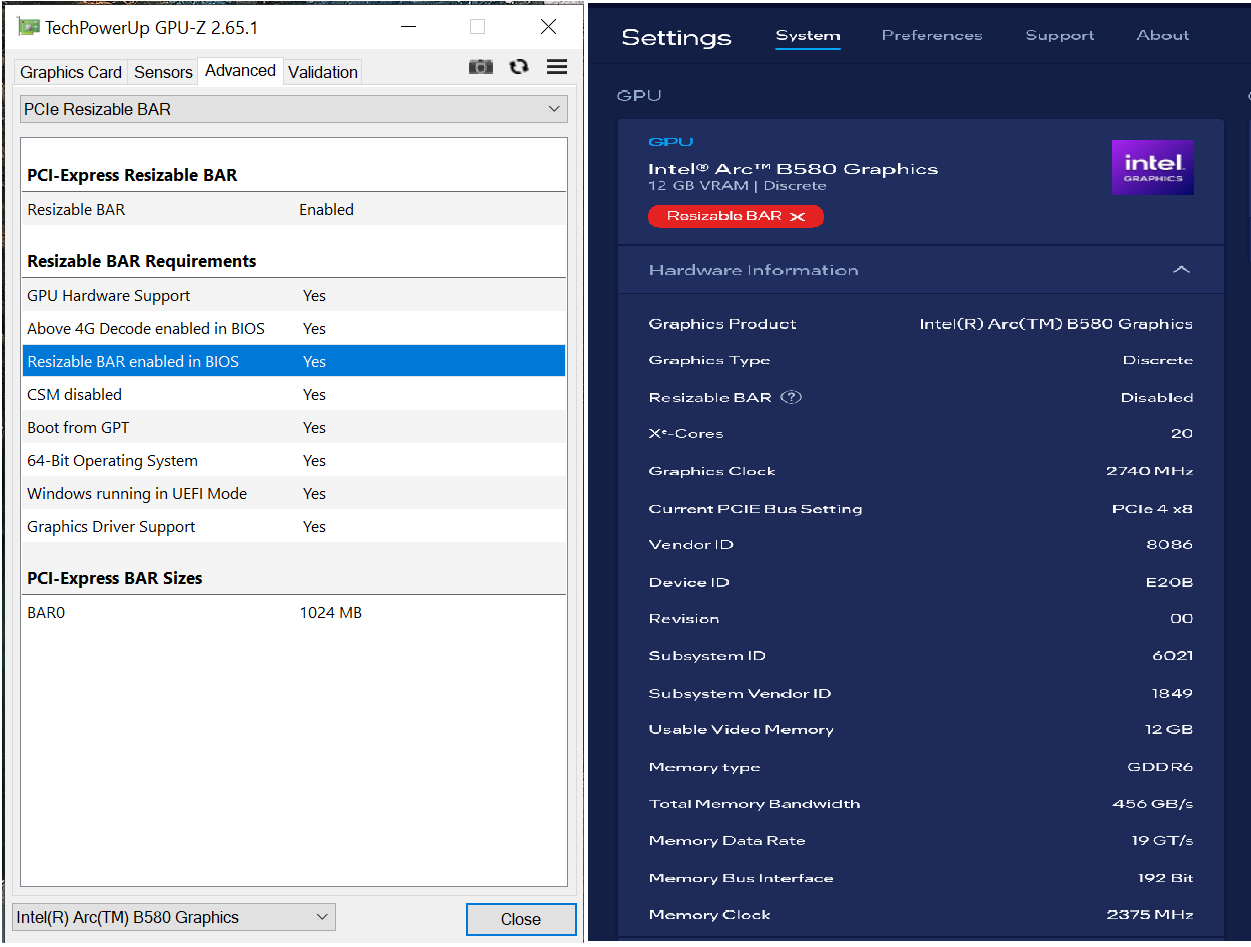
Task: Select the 'Boot from GPT' row
Action: pos(294,427)
